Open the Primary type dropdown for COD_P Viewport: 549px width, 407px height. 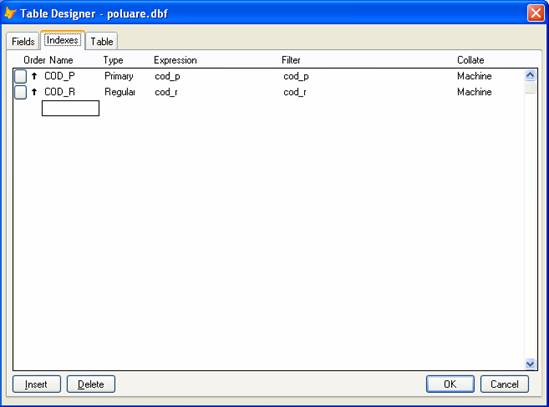(x=119, y=76)
